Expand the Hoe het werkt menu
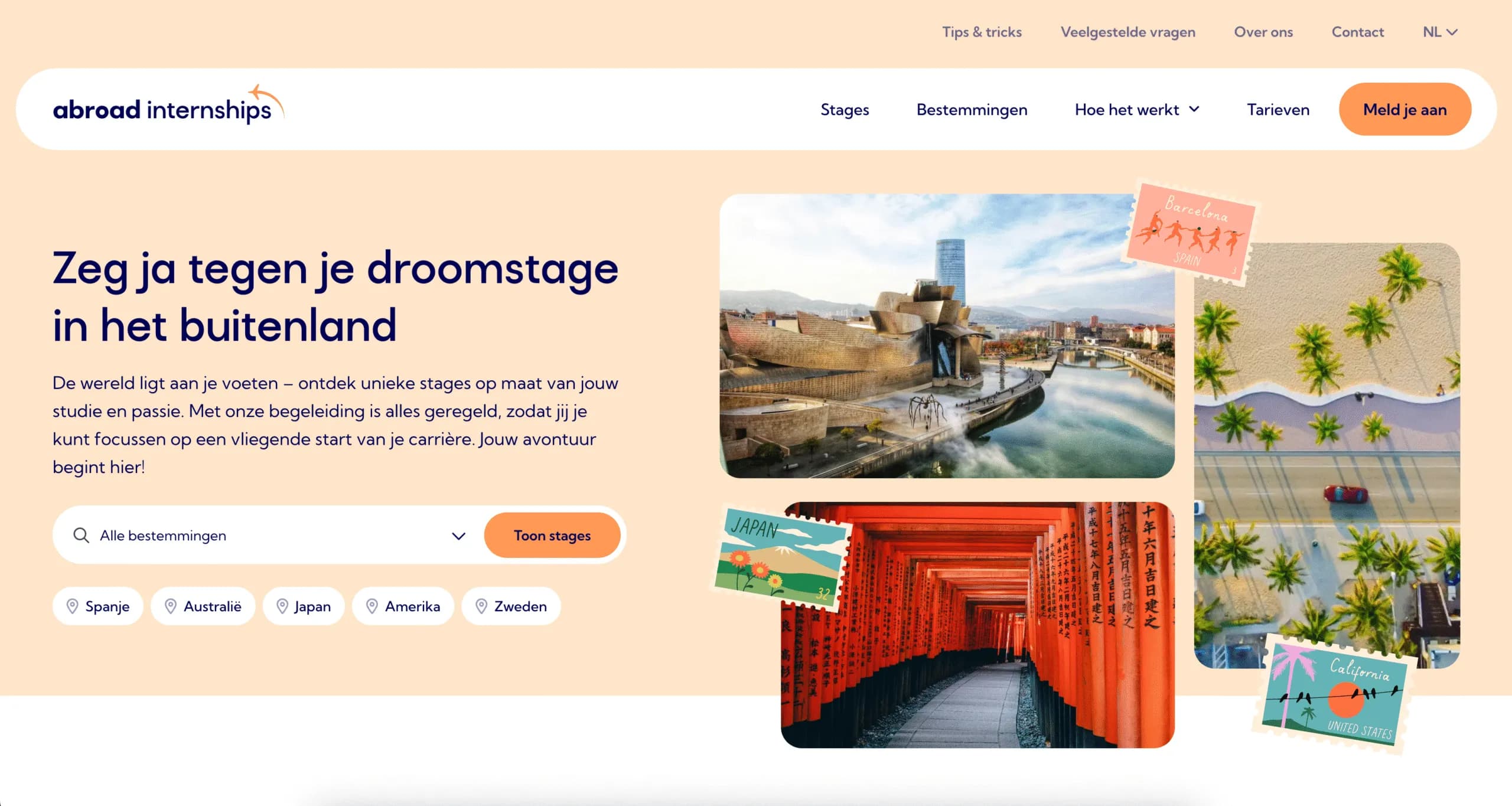The image size is (1512, 806). point(1136,110)
